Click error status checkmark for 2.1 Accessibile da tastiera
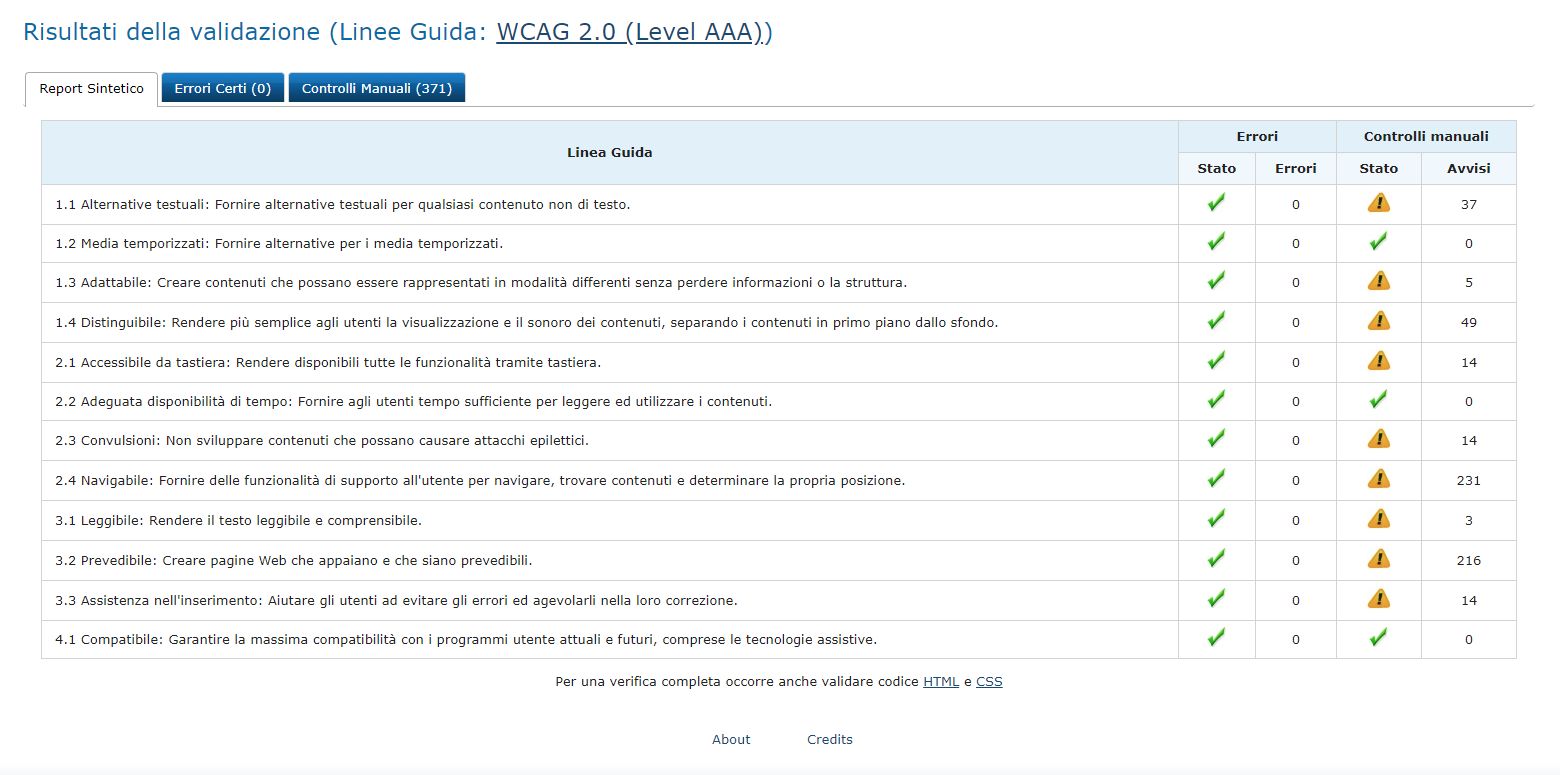 click(x=1216, y=361)
